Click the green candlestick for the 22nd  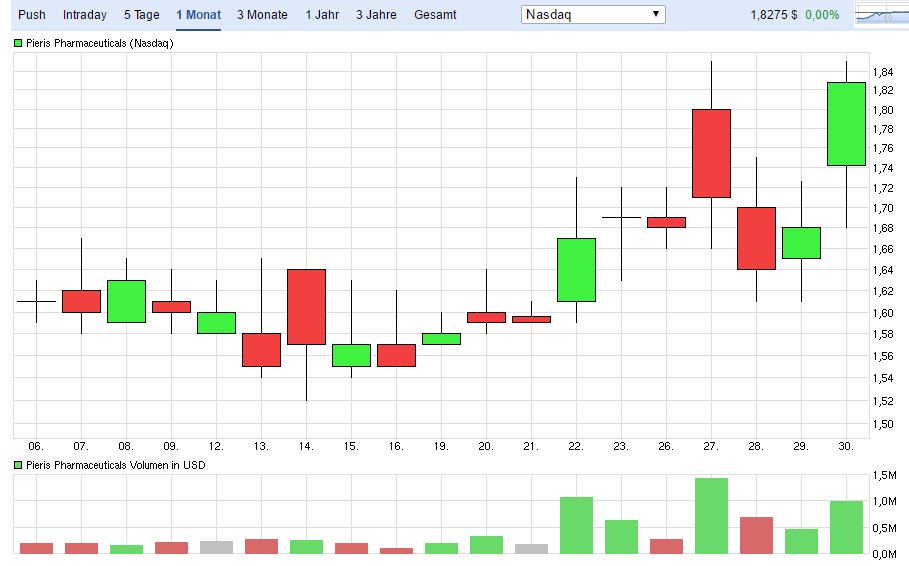pos(576,269)
